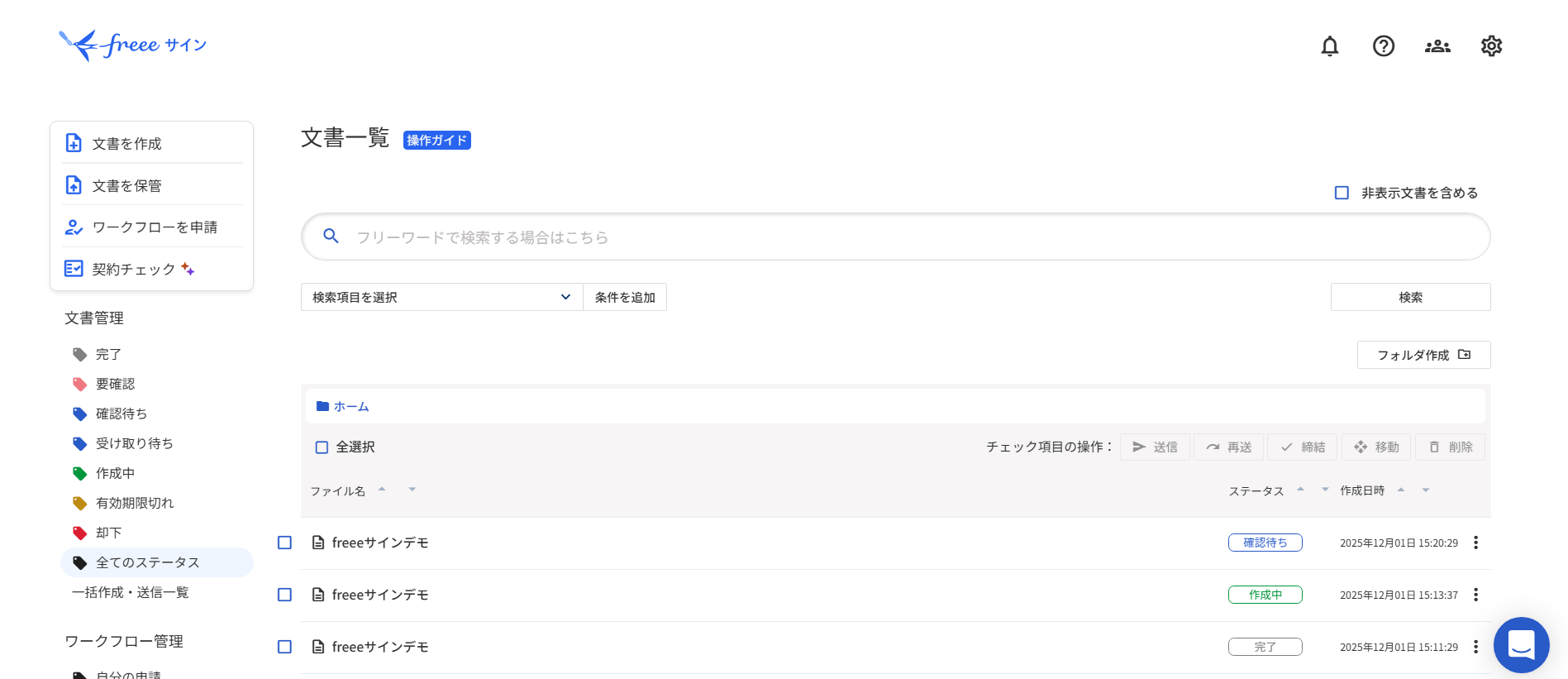Sort ステータス descending with the down arrow
This screenshot has width=1568, height=679.
[x=1325, y=489]
